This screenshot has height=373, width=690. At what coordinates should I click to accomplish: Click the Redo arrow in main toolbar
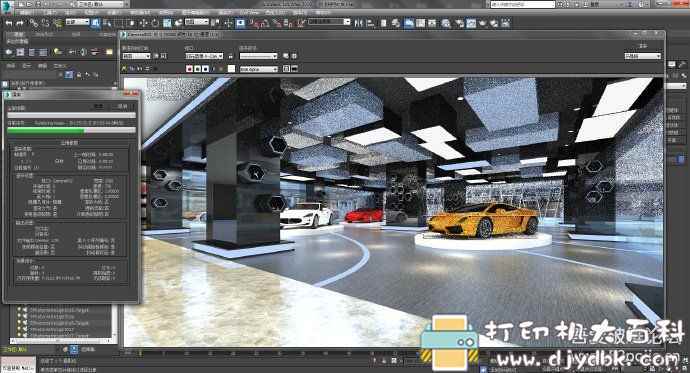click(x=20, y=23)
